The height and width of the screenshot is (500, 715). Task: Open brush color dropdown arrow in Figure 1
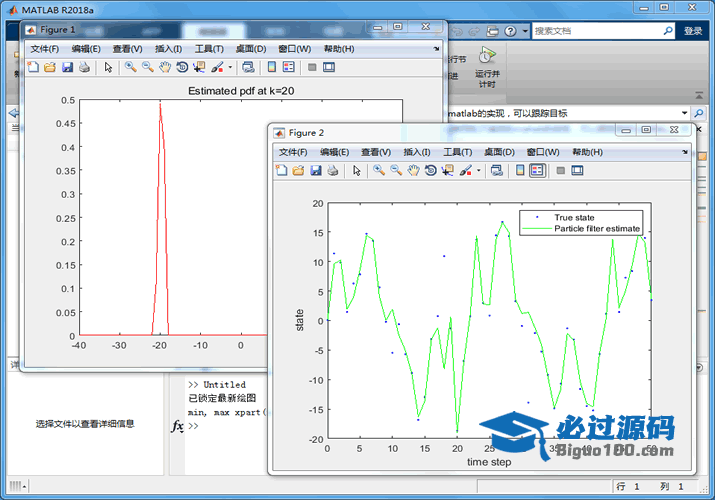pyautogui.click(x=230, y=67)
